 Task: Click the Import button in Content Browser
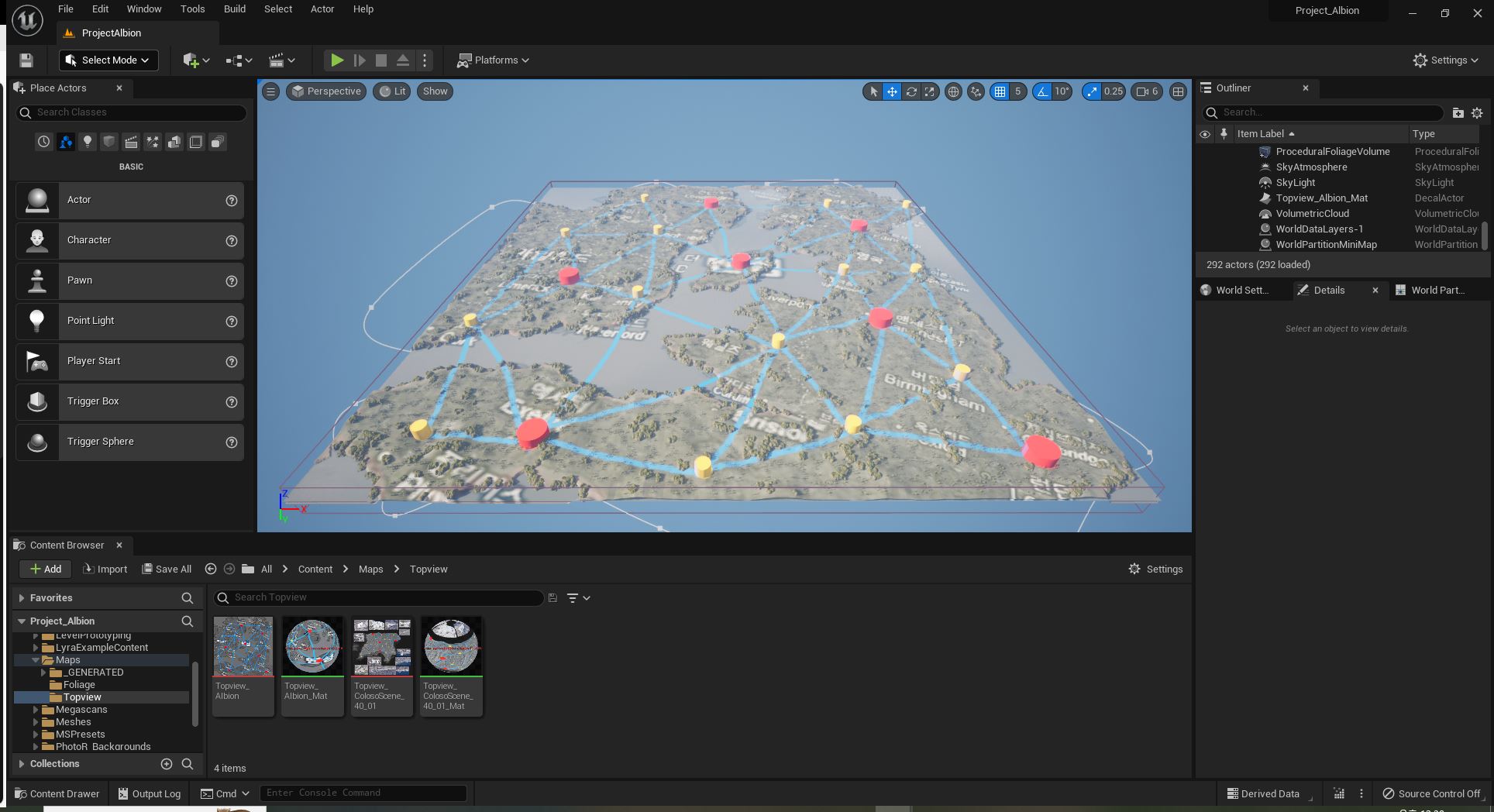105,569
